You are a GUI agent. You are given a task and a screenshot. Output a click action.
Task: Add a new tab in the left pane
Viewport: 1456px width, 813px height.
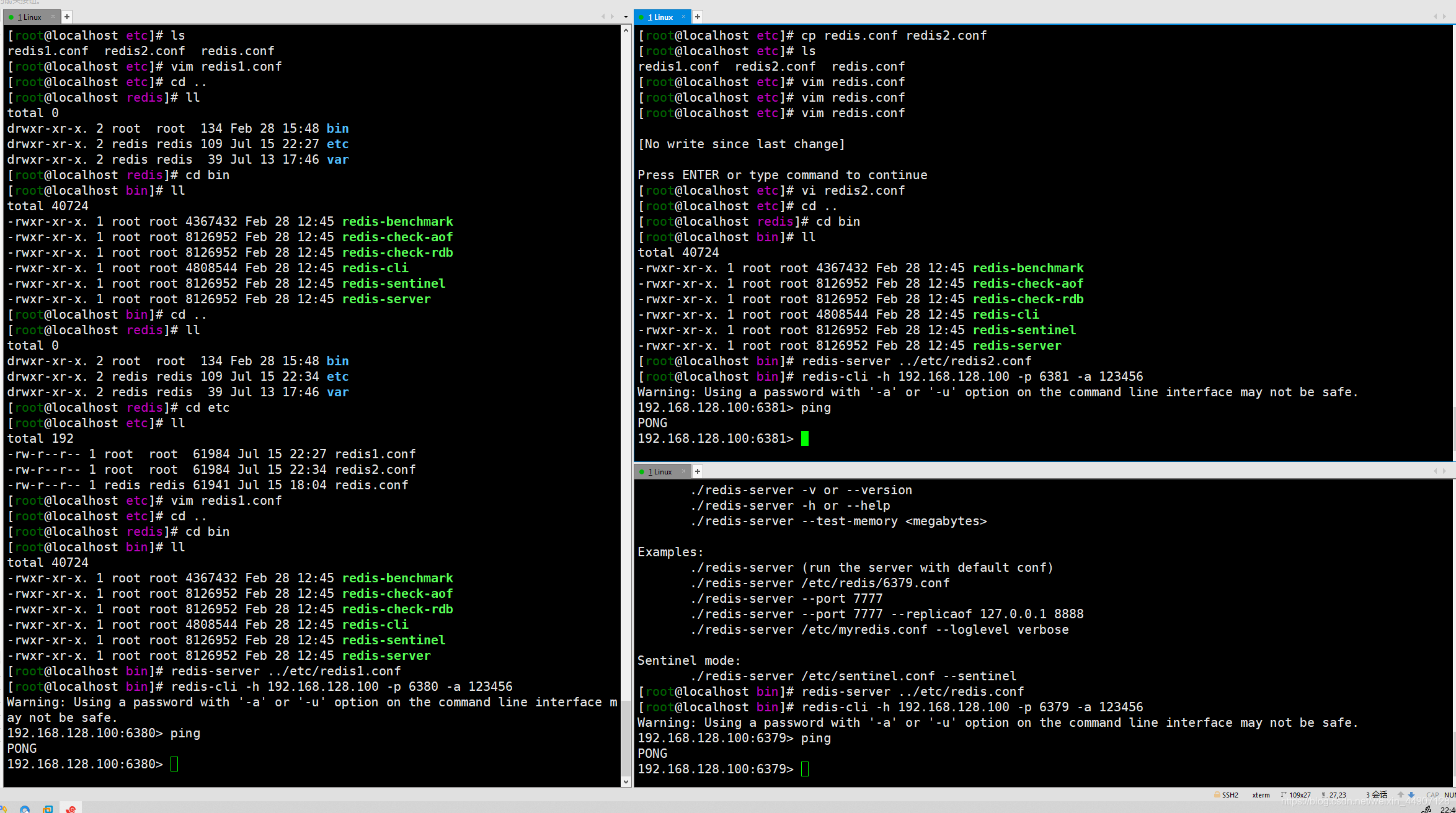coord(67,17)
